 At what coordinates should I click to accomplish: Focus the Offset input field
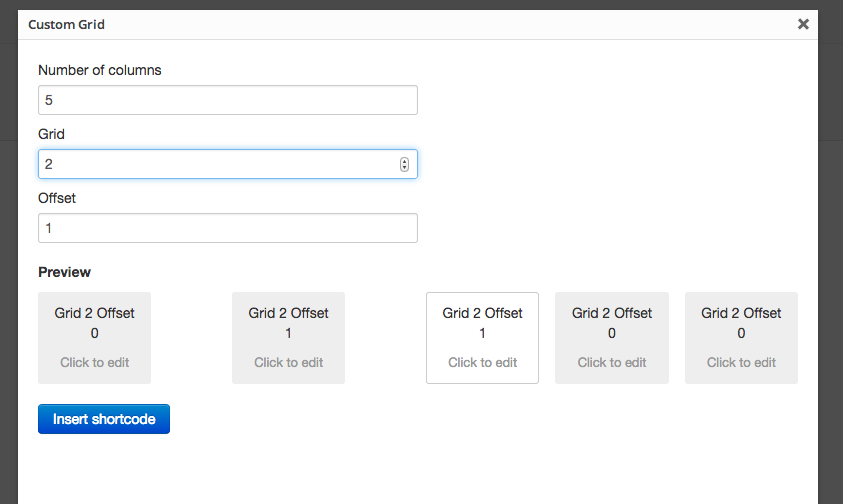click(x=228, y=228)
